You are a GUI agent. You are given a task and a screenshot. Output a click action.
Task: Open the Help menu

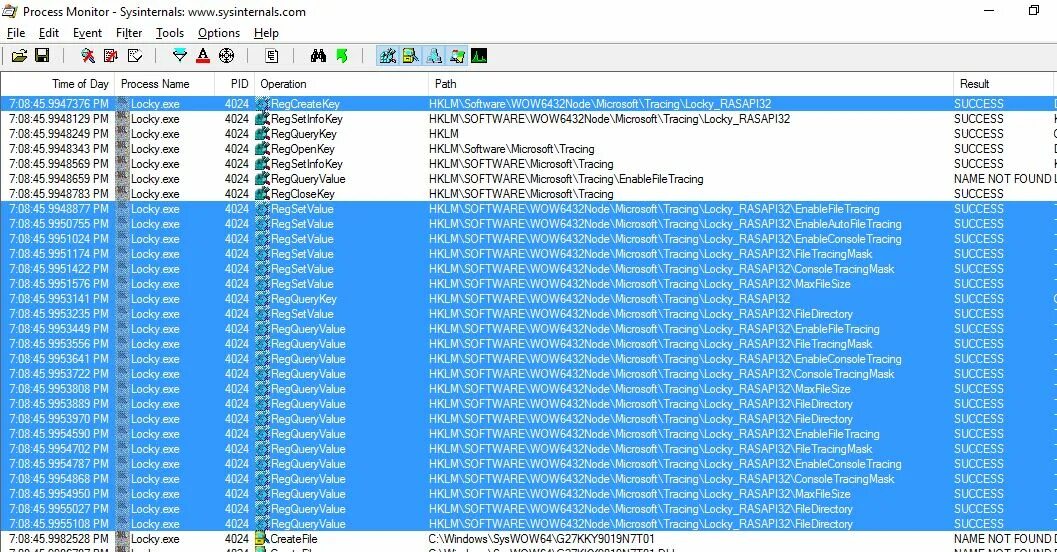point(266,33)
